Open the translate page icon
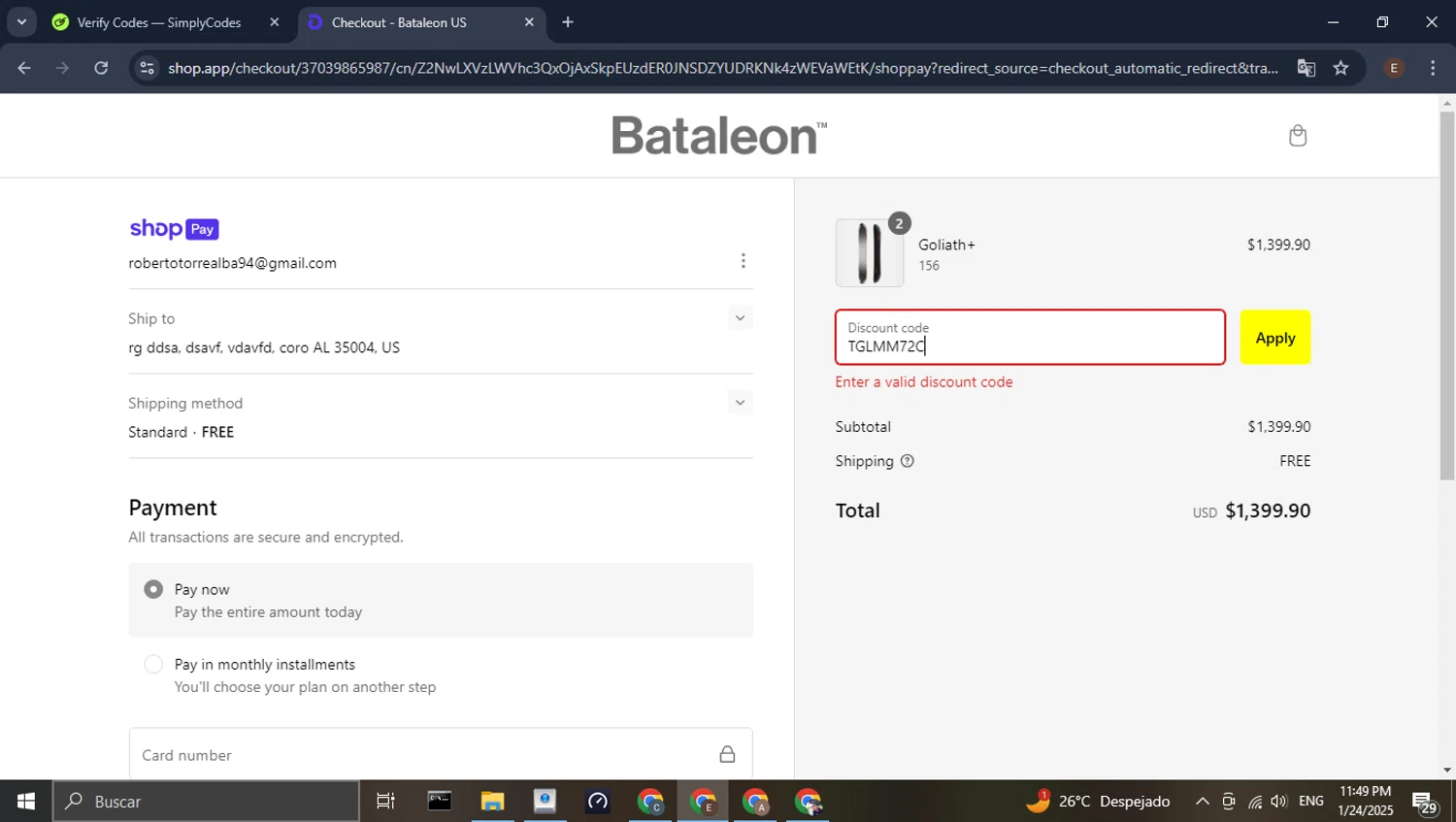Screen dimensions: 1456x822 coord(1307,68)
